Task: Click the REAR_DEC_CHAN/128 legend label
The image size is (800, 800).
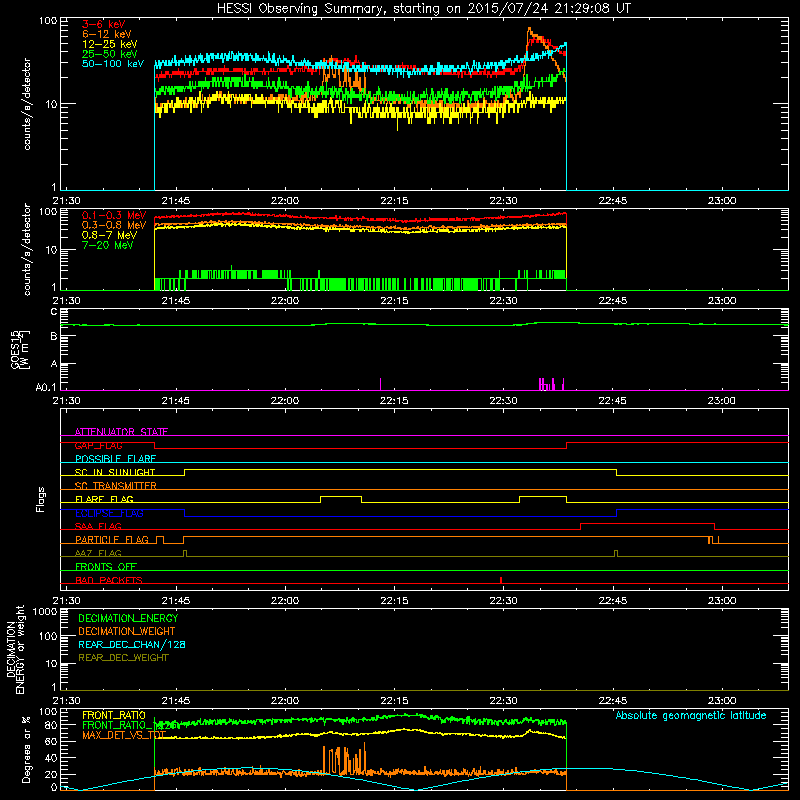Action: 132,645
